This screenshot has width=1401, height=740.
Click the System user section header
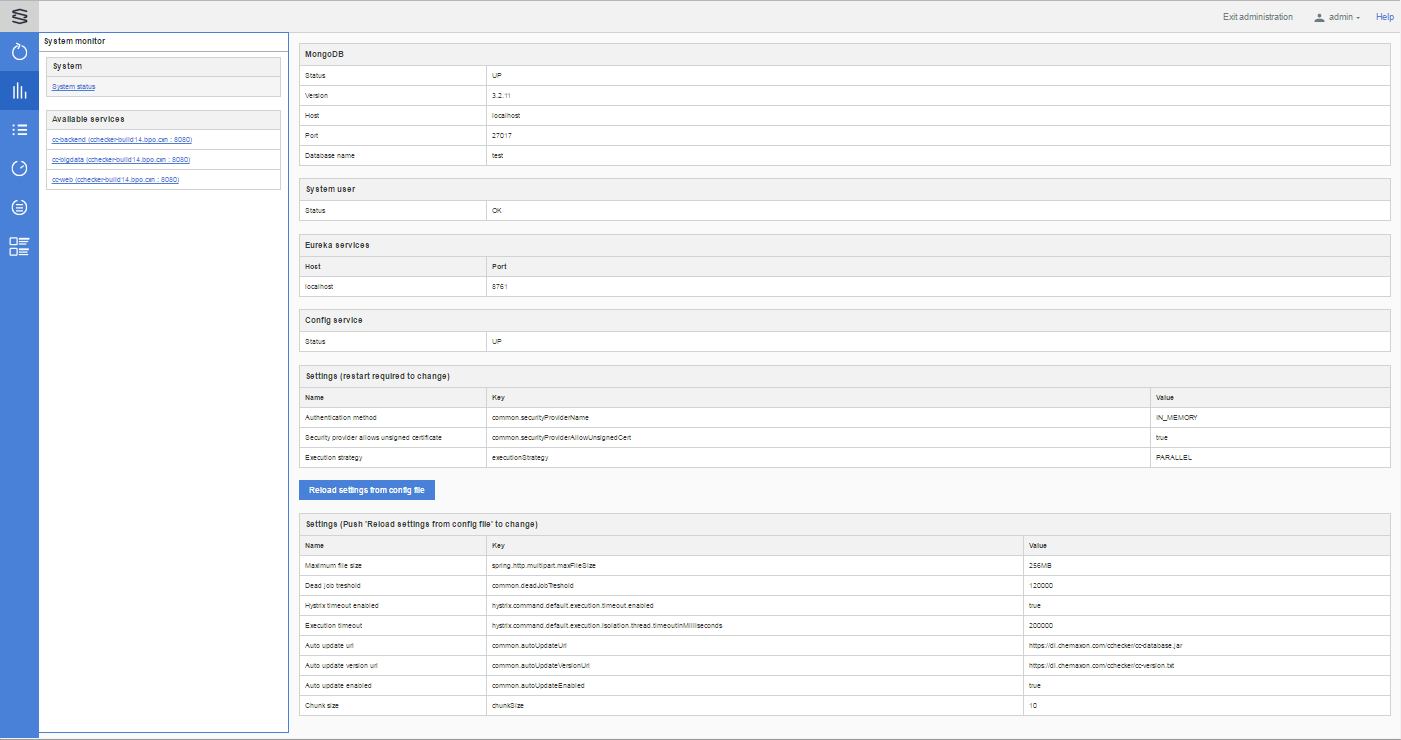pos(845,189)
